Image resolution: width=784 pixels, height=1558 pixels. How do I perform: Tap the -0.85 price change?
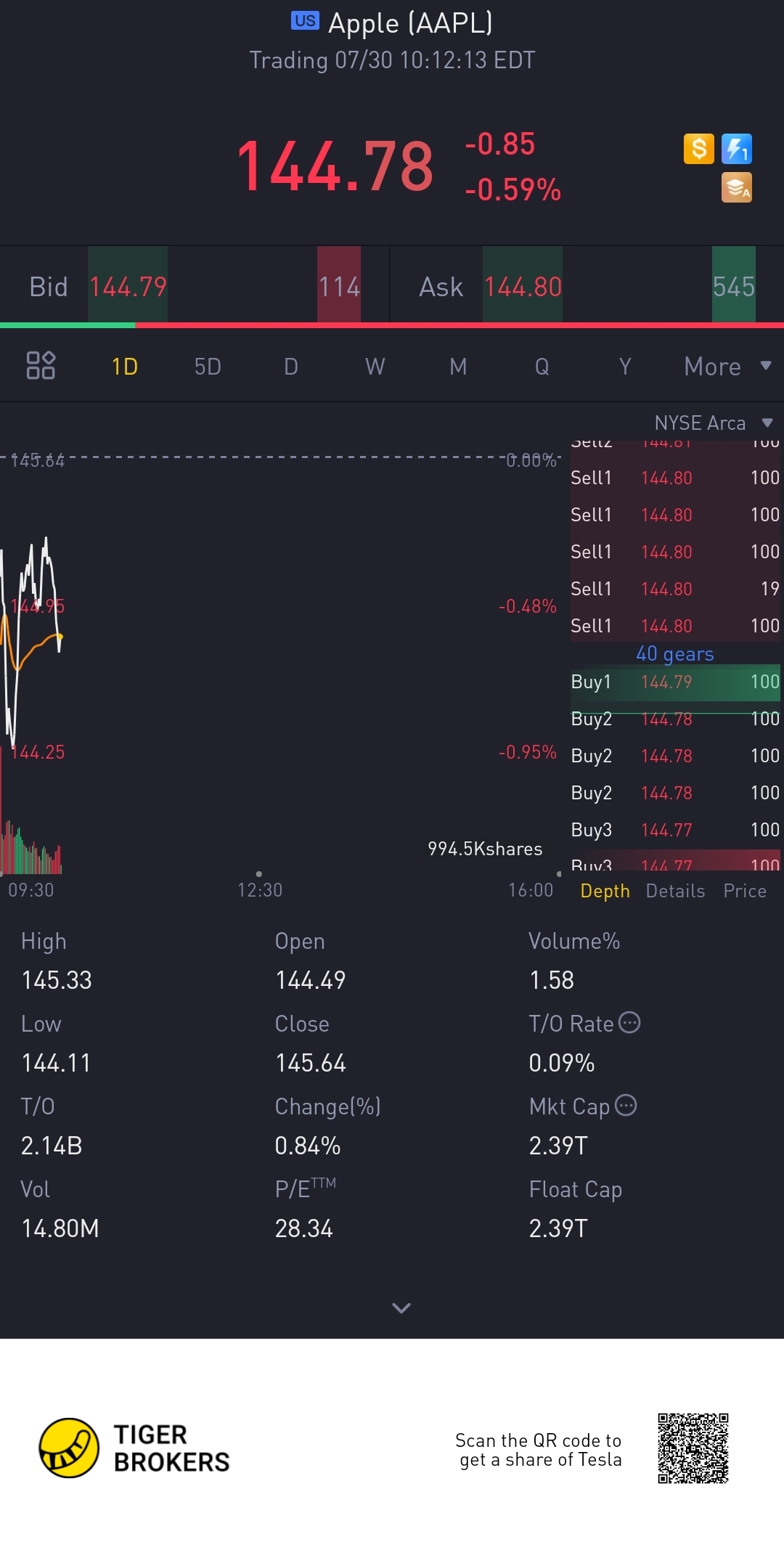499,144
